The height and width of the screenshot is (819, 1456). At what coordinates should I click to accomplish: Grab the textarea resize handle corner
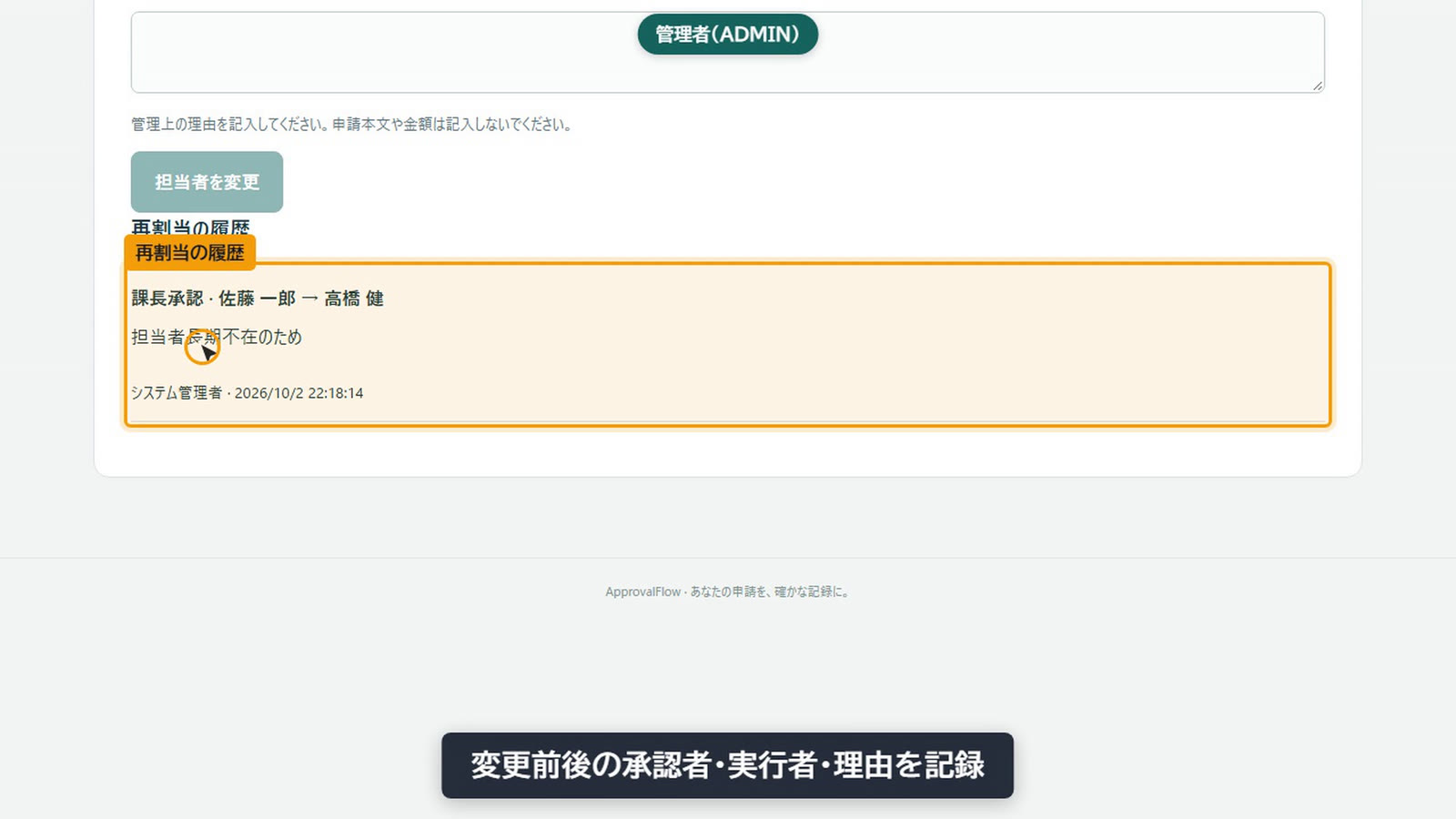[x=1318, y=86]
